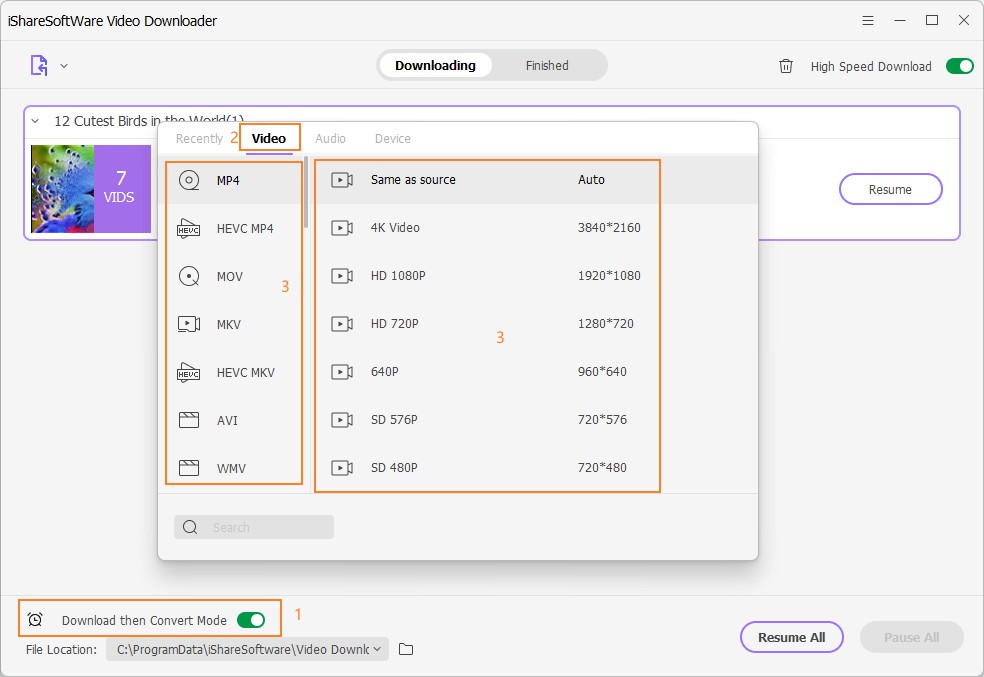Select the MP4 format icon
984x677 pixels.
(188, 180)
